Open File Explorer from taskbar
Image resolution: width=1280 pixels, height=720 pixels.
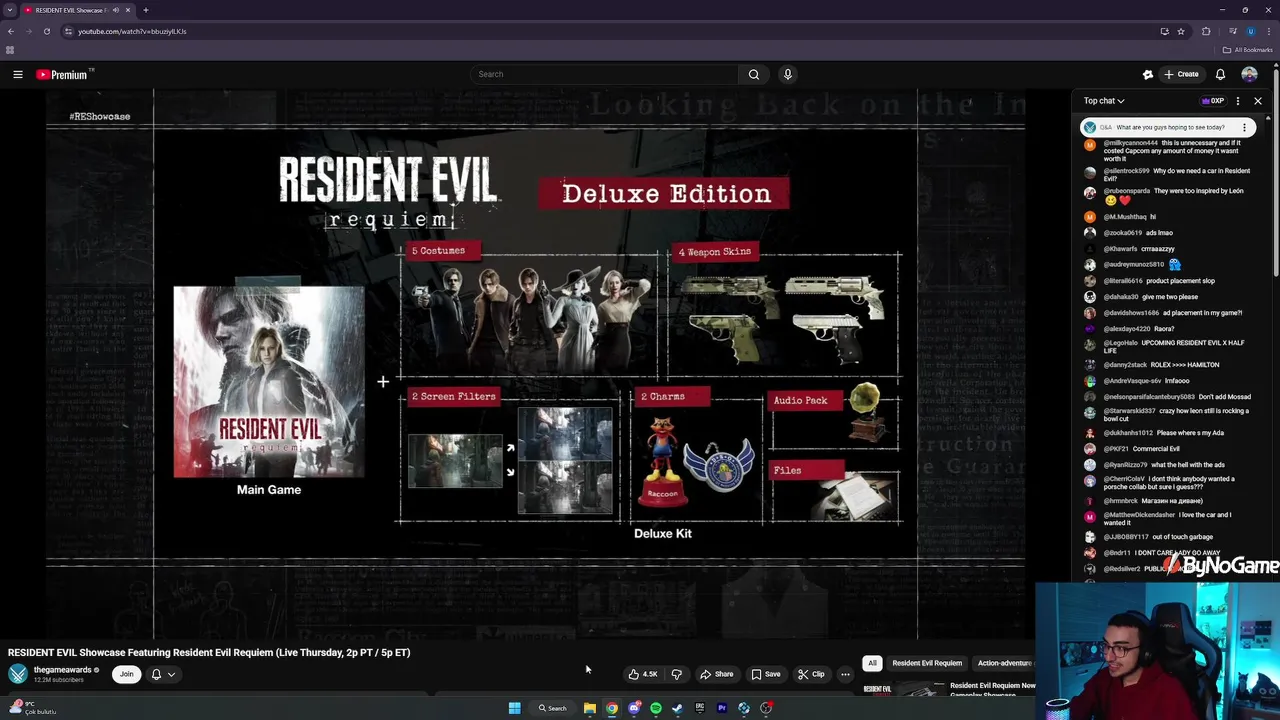590,708
